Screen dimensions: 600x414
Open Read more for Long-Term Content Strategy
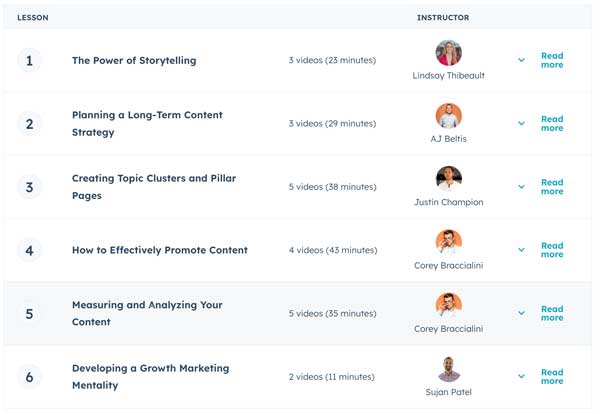[552, 124]
